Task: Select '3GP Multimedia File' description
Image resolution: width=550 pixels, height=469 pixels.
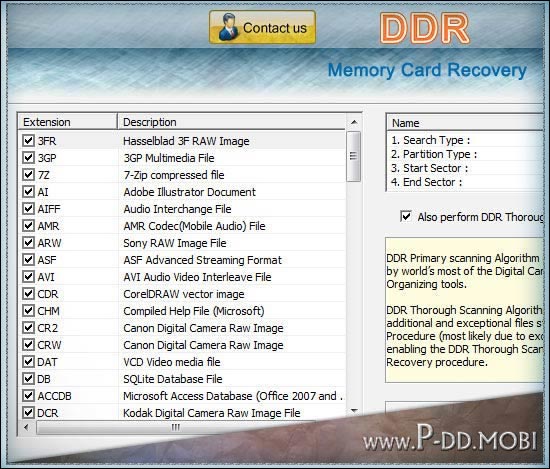Action: pyautogui.click(x=169, y=158)
